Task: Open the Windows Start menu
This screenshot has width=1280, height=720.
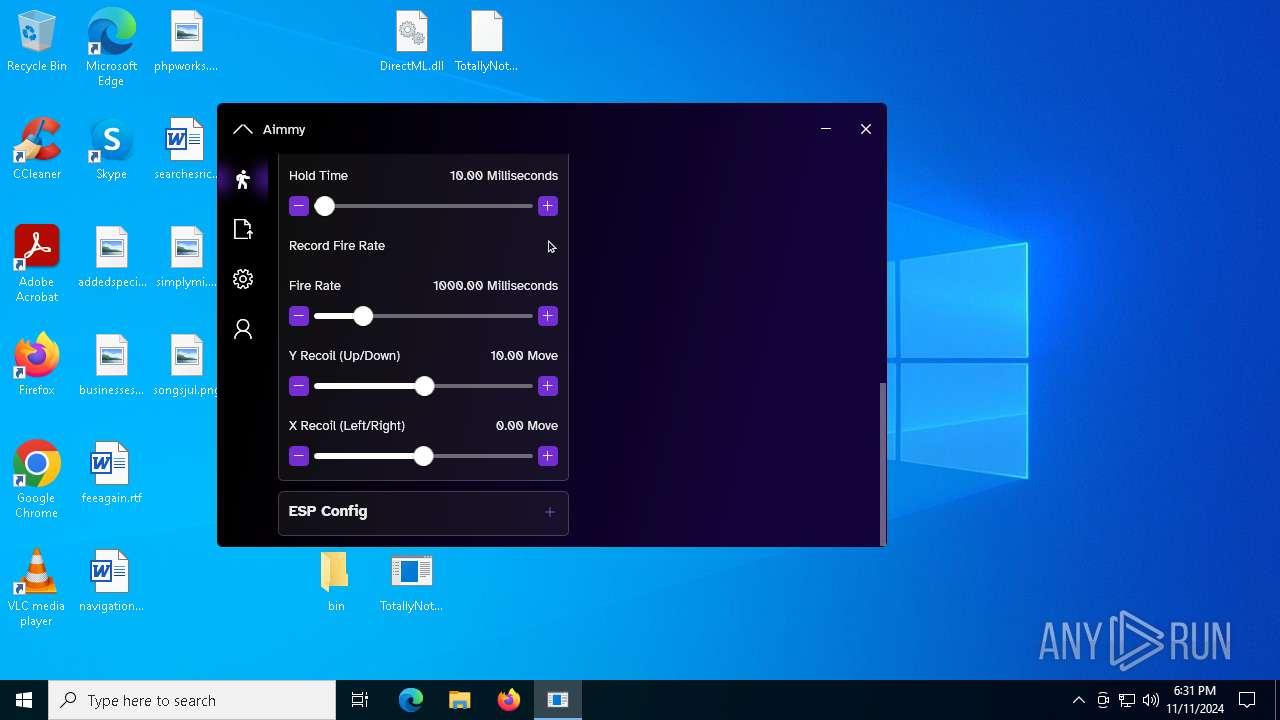Action: pyautogui.click(x=24, y=700)
